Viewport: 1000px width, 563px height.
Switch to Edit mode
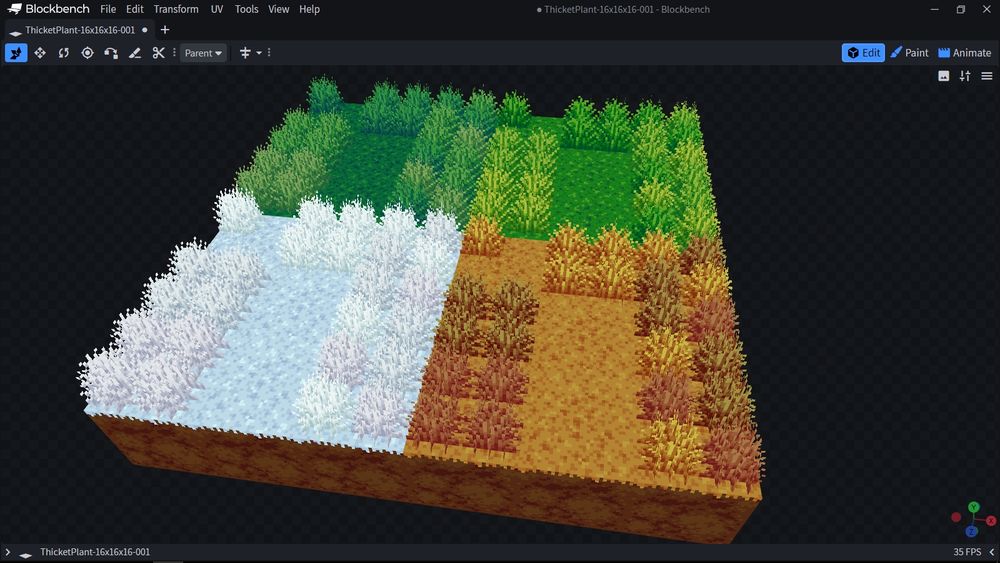[863, 53]
